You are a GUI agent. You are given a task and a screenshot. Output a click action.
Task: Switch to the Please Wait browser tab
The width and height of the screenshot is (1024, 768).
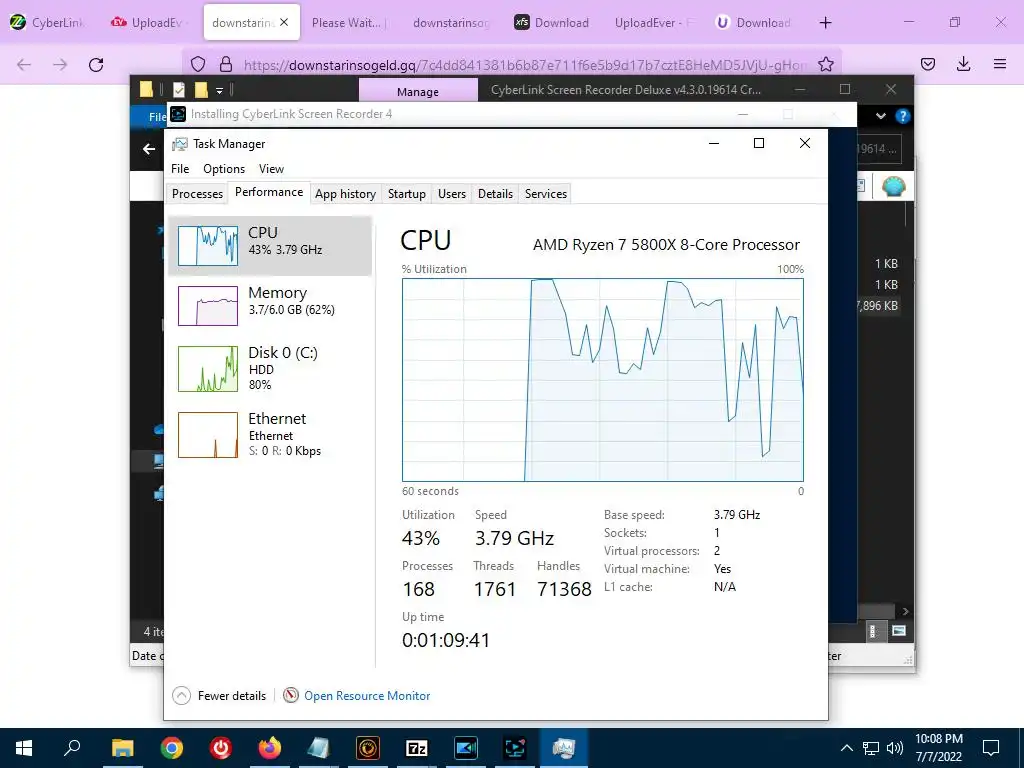349,22
